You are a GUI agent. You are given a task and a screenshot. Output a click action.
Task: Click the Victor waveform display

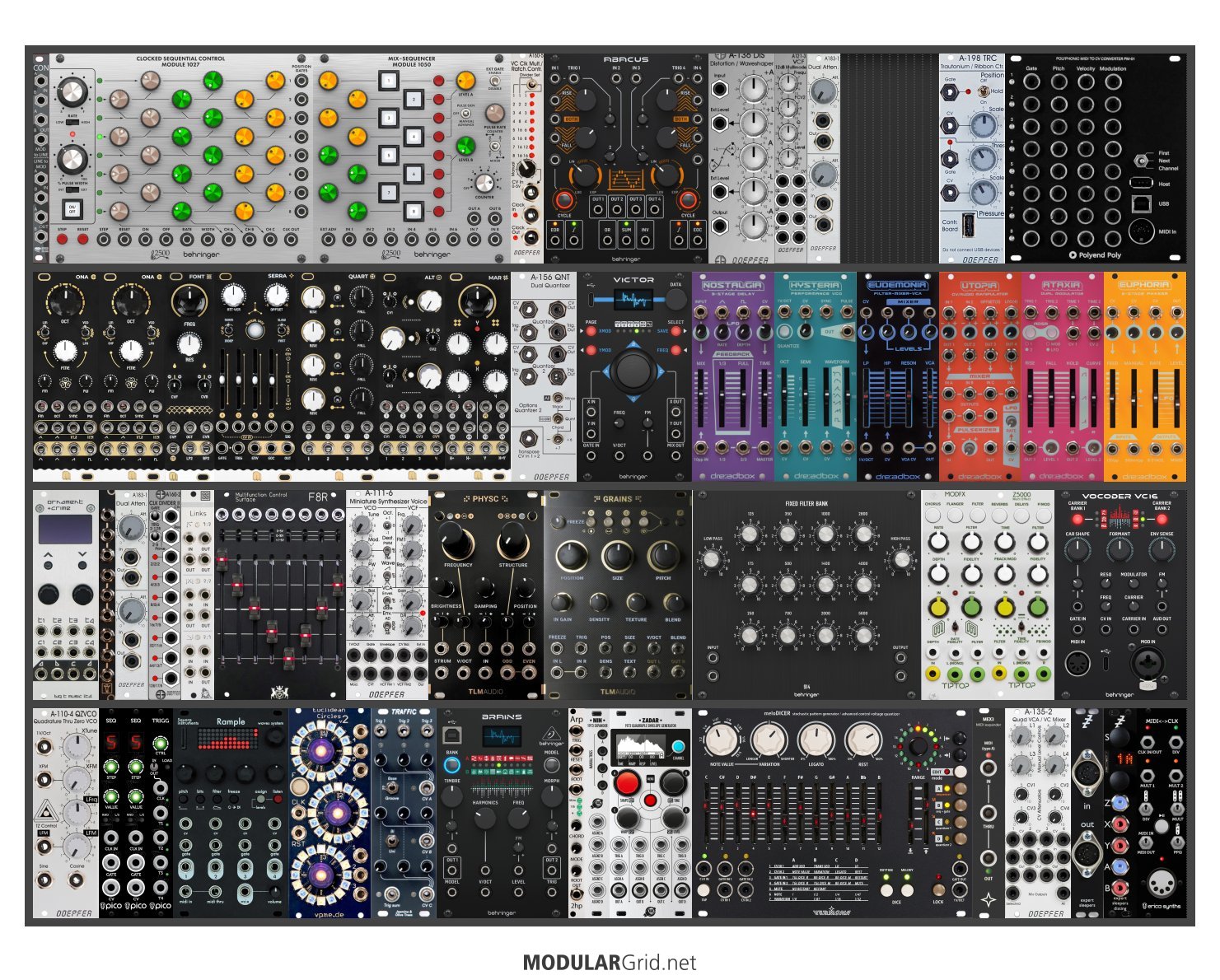(x=633, y=299)
